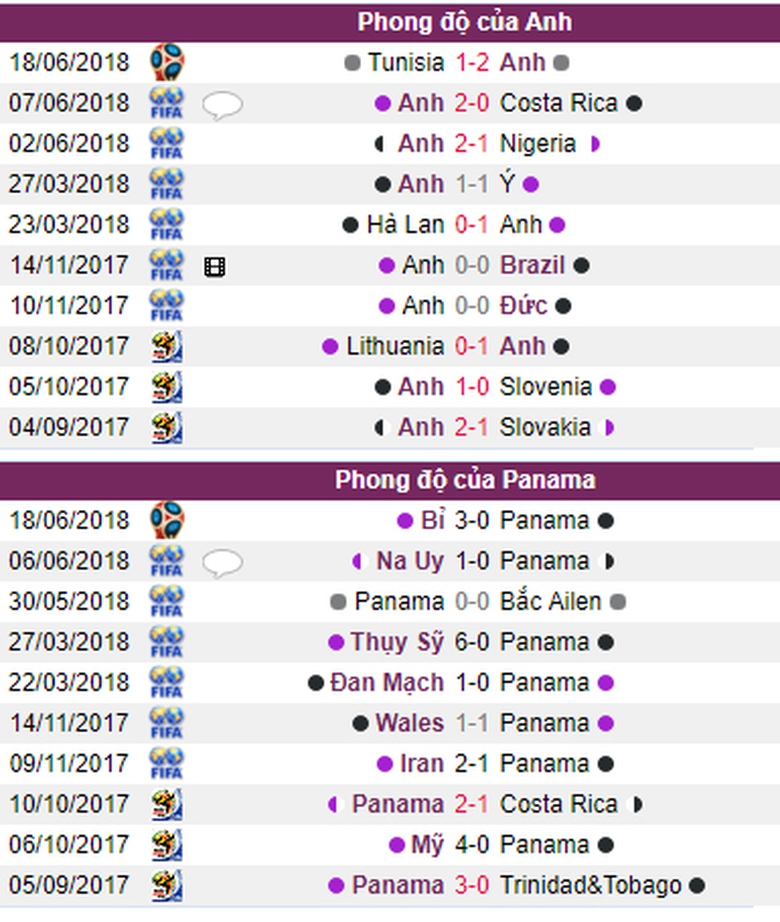Click the qualifier icon on 05/09/2017 row
The width and height of the screenshot is (780, 922).
[x=167, y=885]
